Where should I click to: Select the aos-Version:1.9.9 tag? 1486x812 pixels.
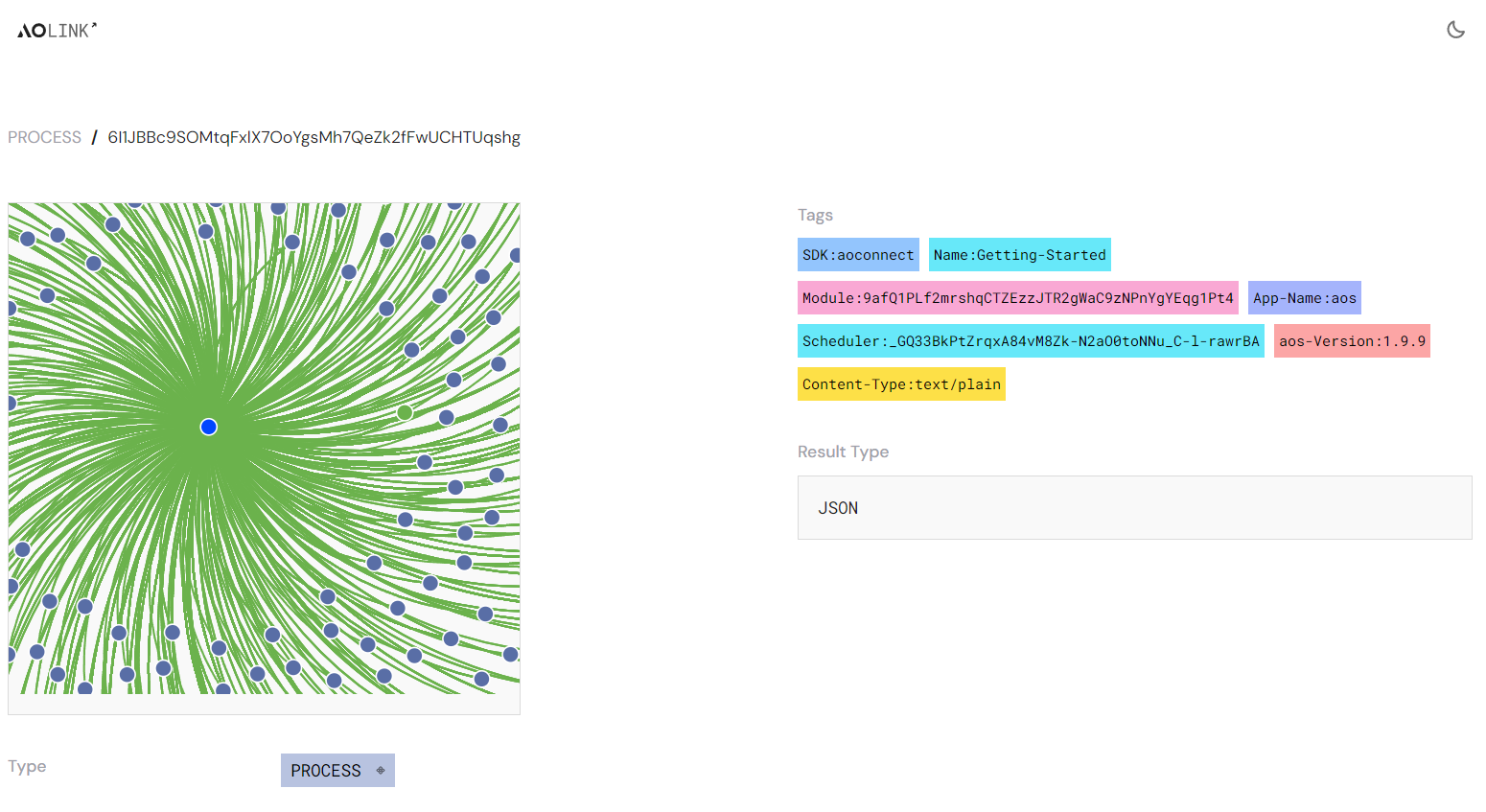point(1352,340)
